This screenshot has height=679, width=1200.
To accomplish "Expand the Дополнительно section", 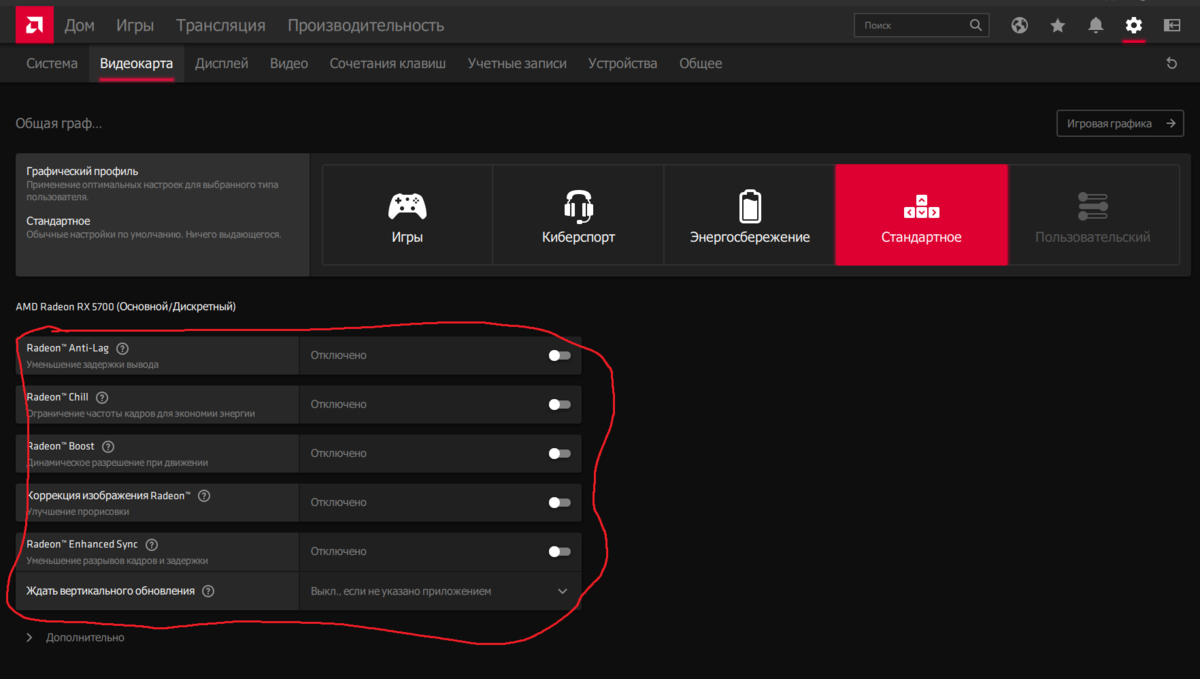I will [75, 637].
